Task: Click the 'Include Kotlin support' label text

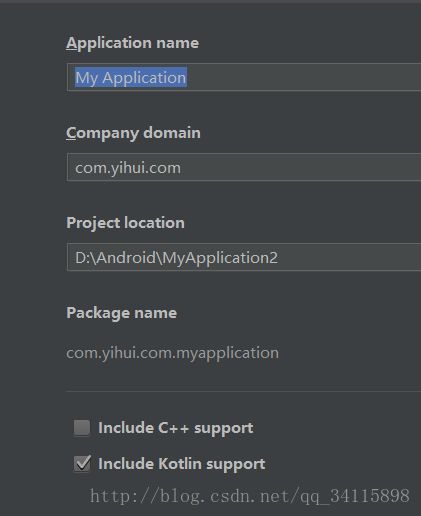Action: pyautogui.click(x=182, y=464)
